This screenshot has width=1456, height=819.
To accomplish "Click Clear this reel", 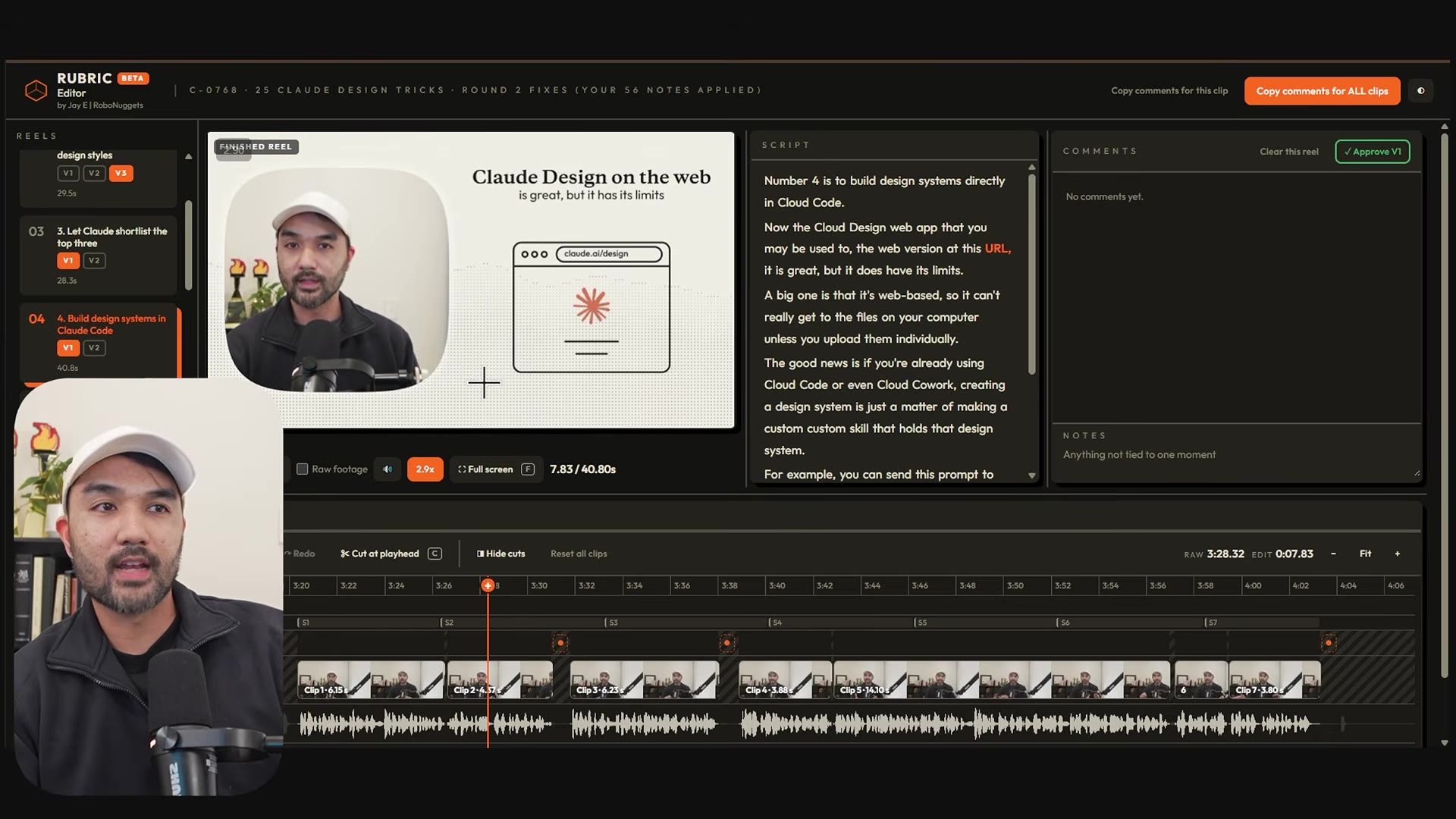I will coord(1288,152).
